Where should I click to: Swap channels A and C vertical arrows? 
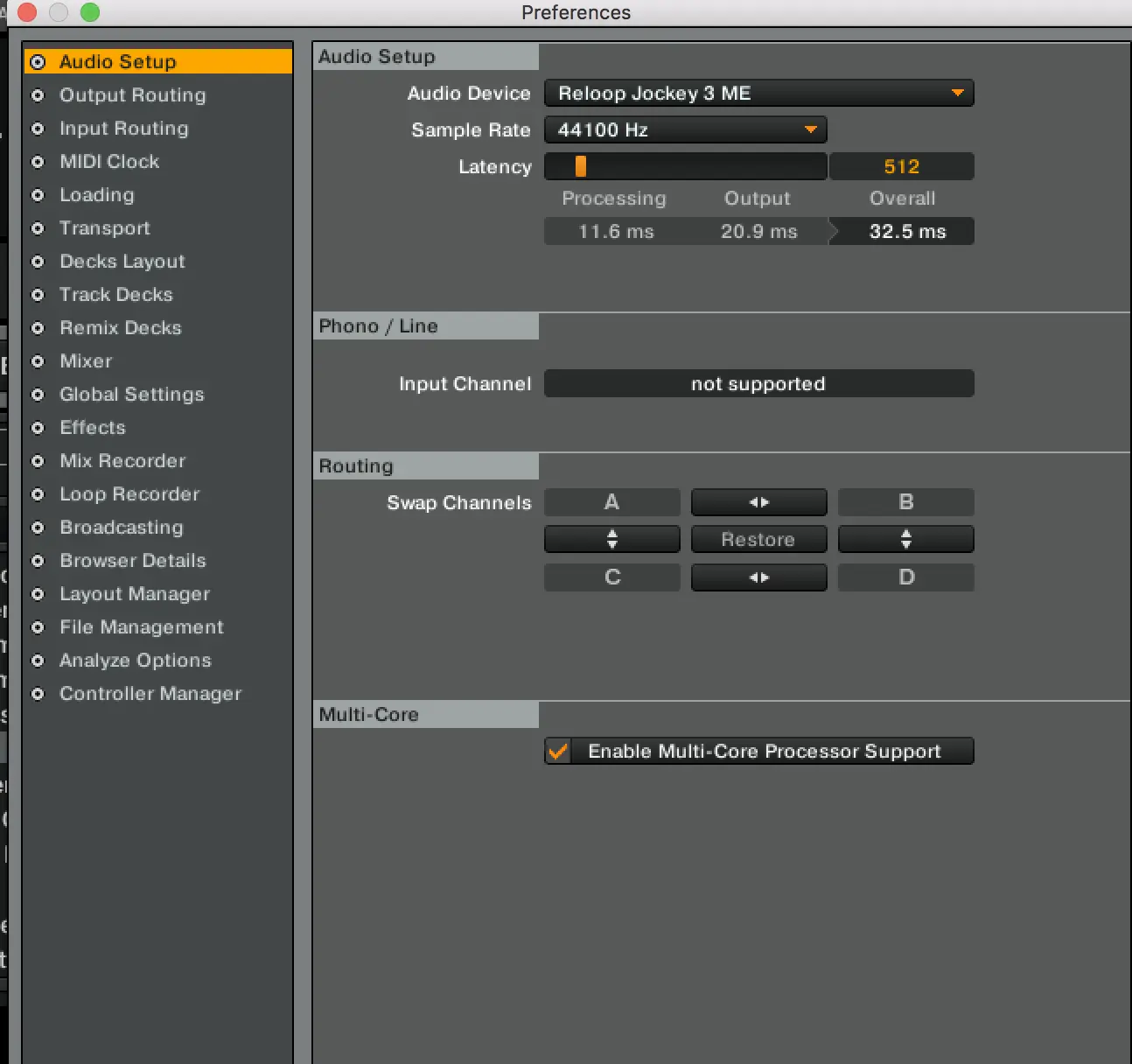611,539
